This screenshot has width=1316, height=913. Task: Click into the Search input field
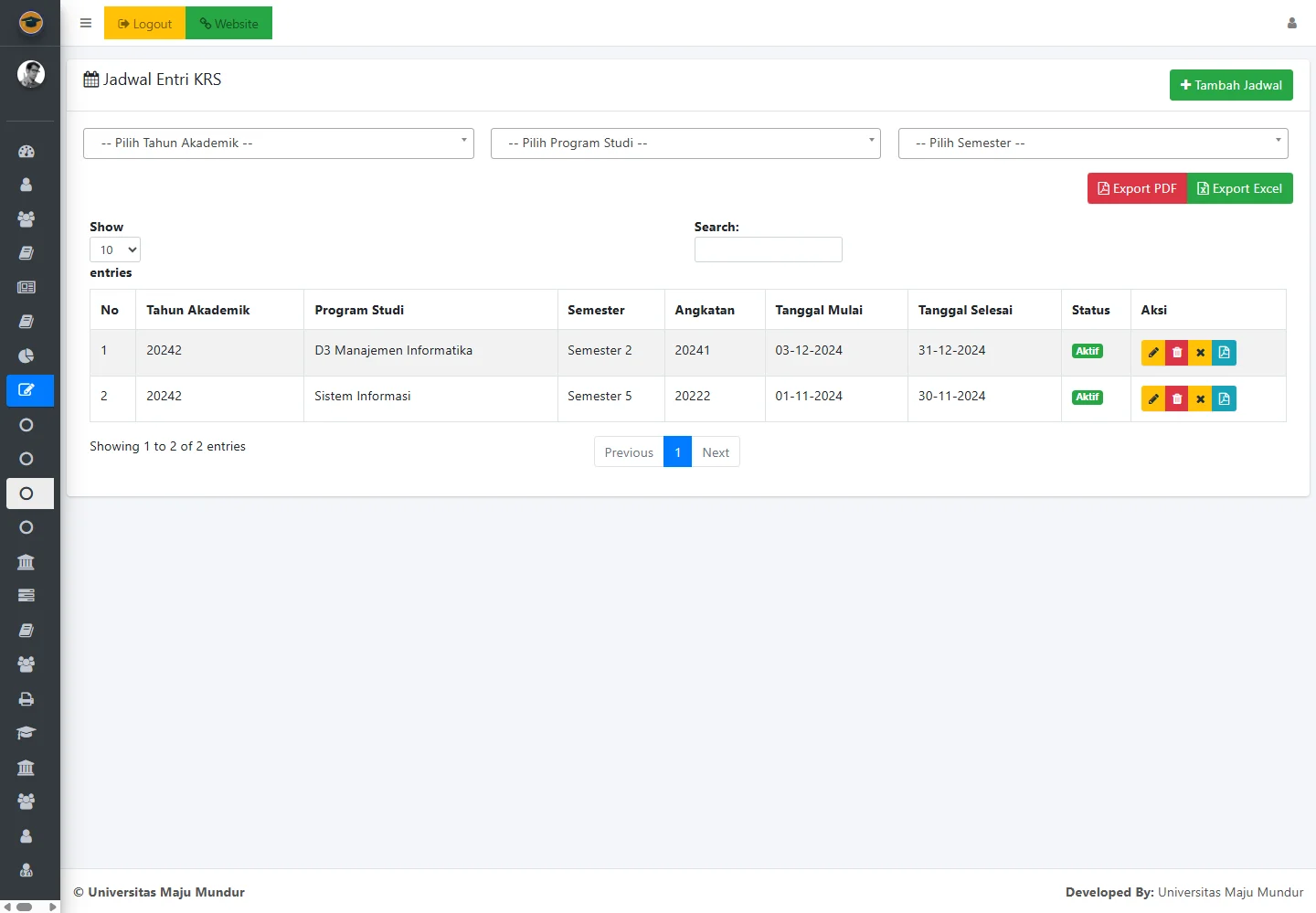tap(768, 249)
